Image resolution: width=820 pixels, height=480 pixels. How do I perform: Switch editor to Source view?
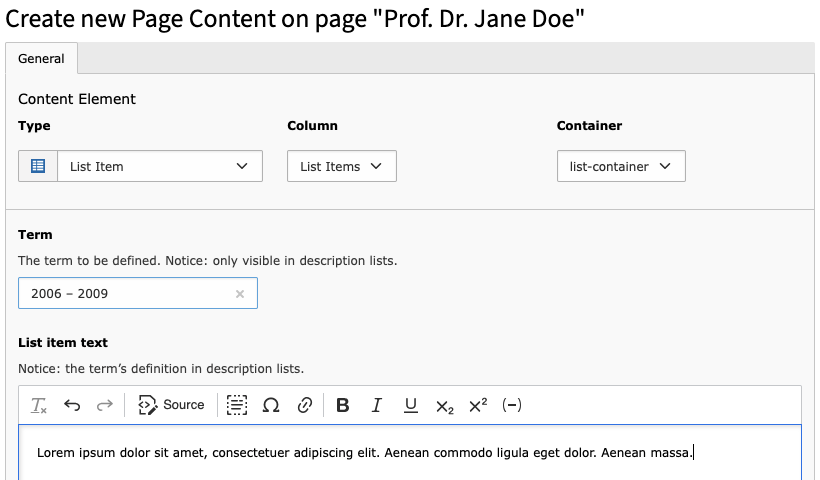pos(171,405)
